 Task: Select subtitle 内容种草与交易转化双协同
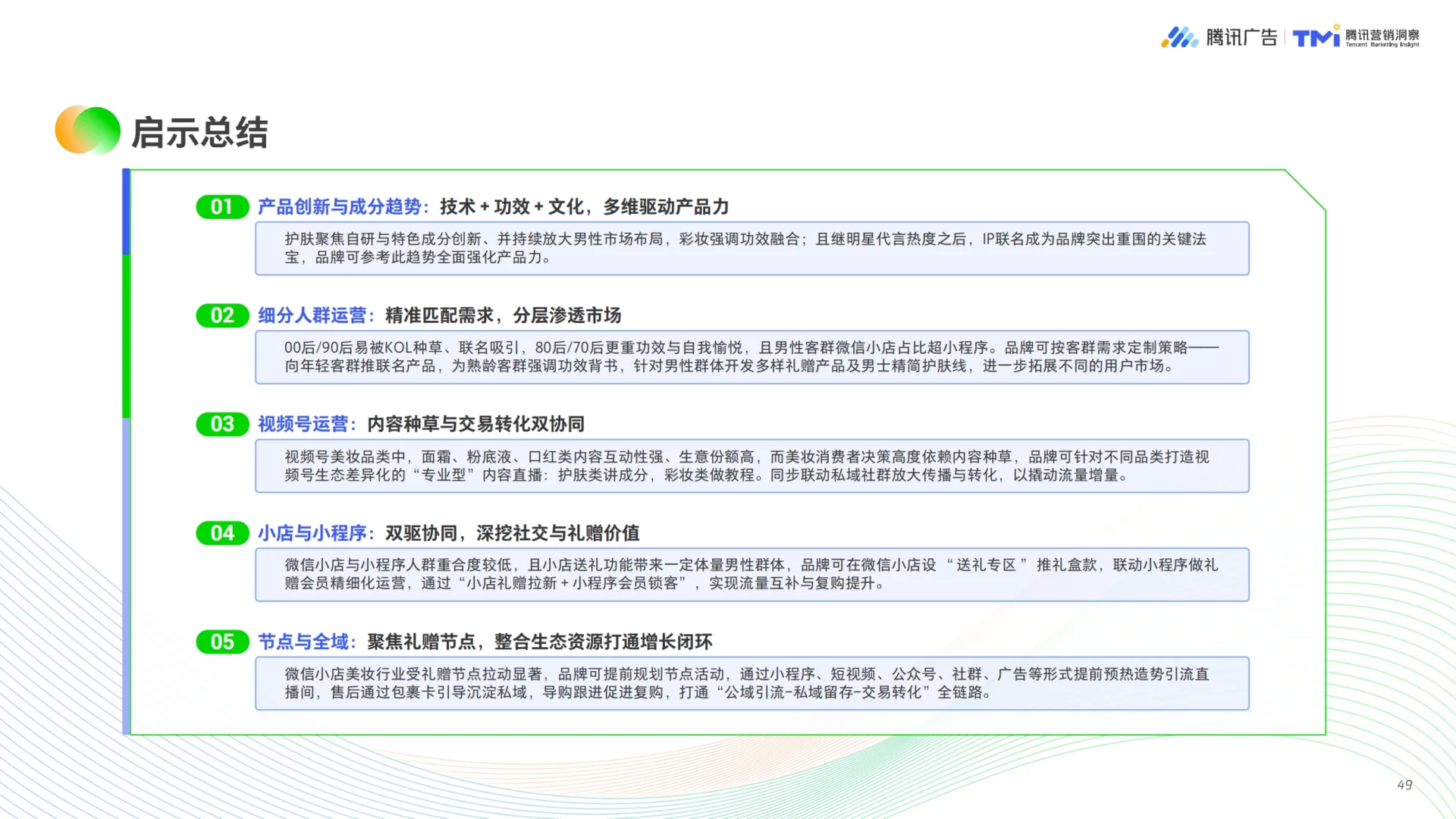click(475, 424)
